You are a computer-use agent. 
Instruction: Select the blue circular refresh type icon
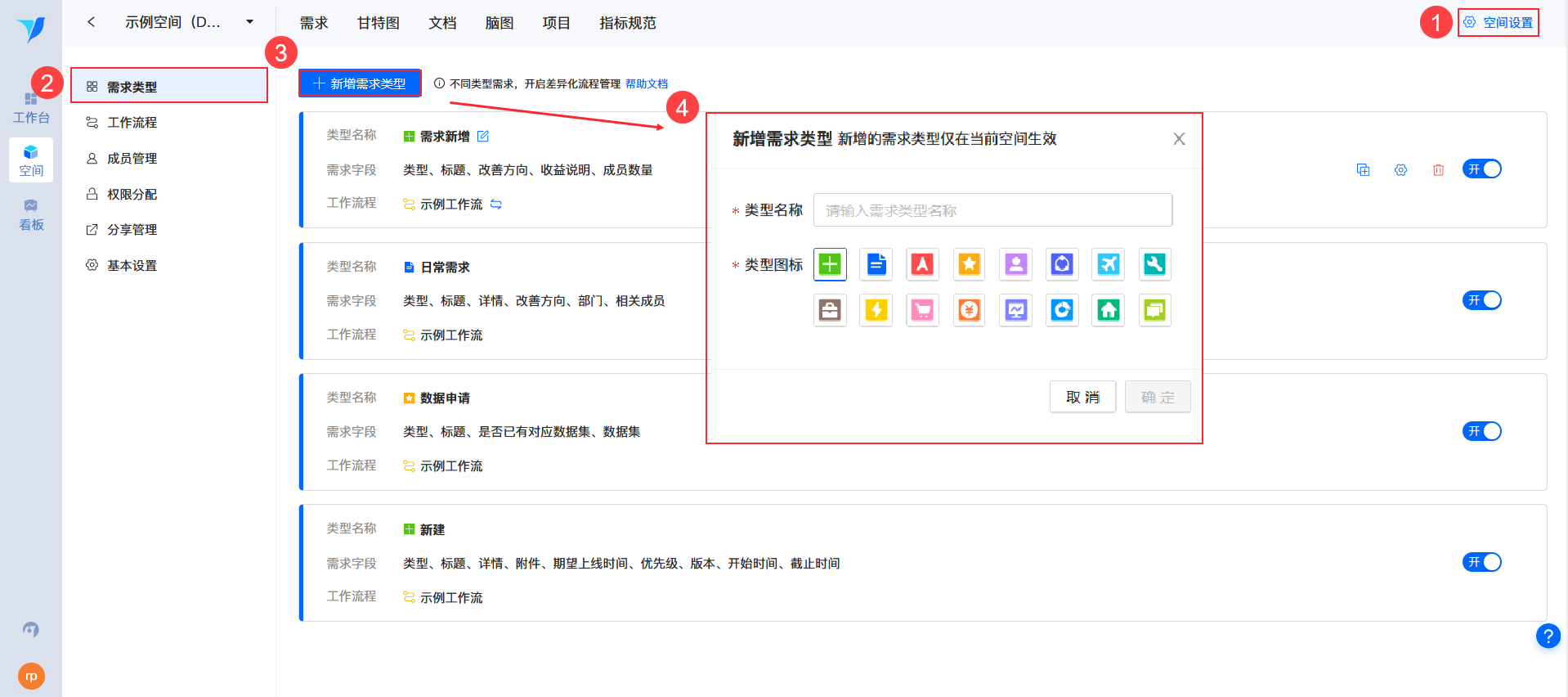[1062, 310]
